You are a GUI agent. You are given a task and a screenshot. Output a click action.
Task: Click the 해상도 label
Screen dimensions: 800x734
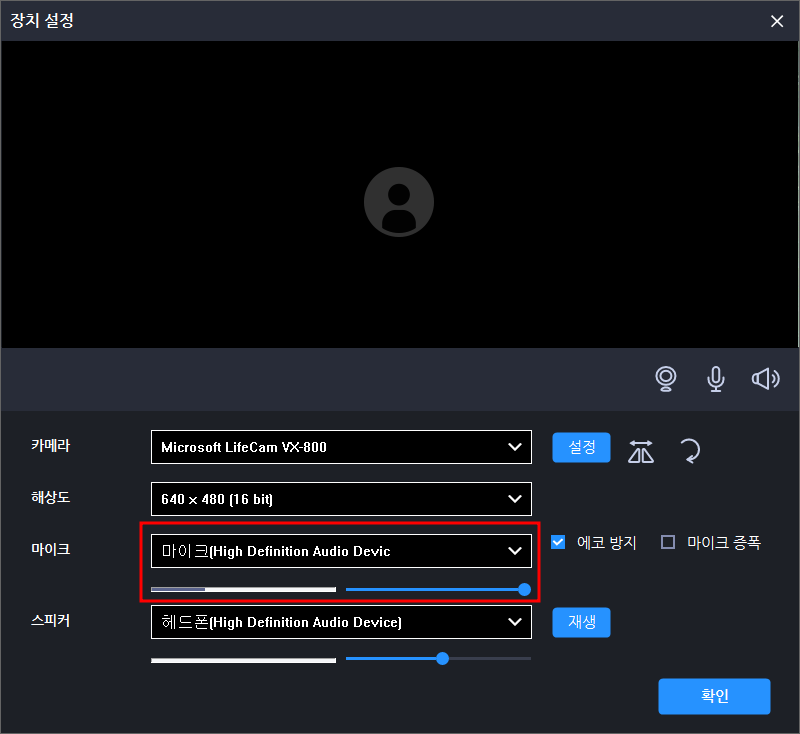[x=51, y=497]
